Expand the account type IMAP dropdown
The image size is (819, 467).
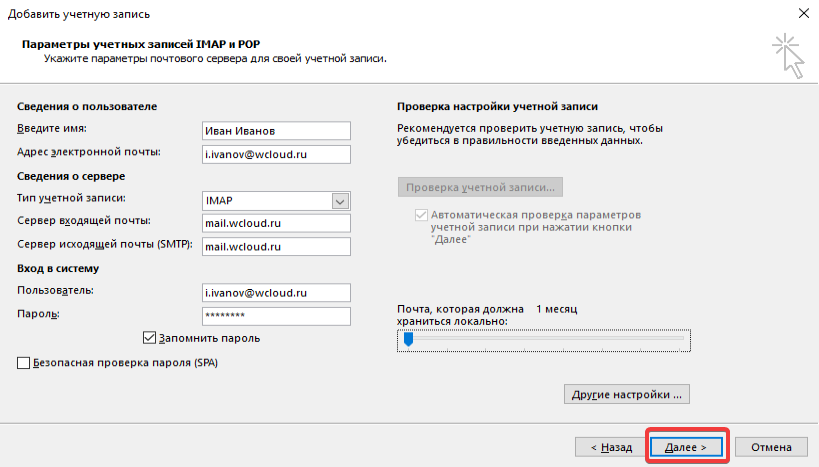339,200
